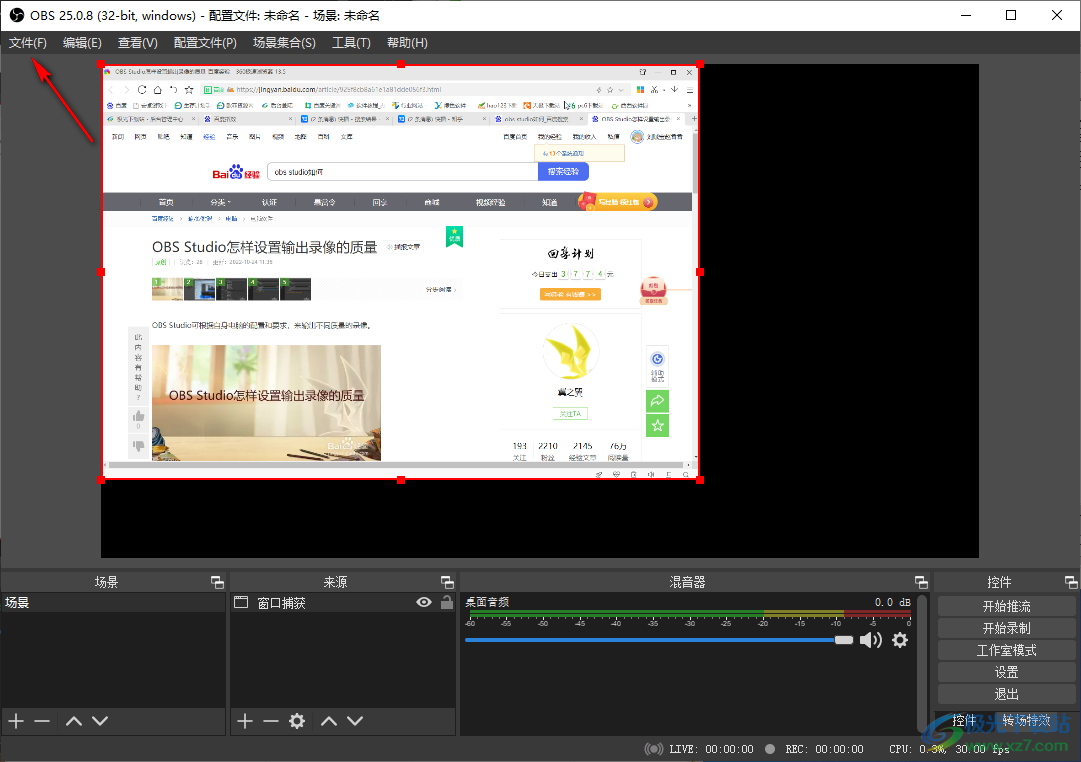Switch to the 控件 tab

(x=964, y=721)
